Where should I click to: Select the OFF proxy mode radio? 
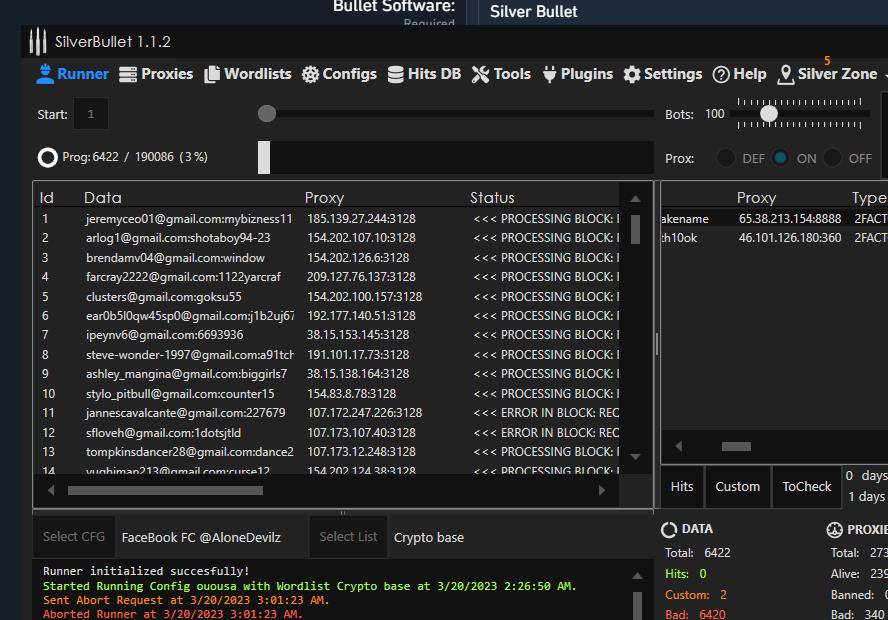click(833, 158)
